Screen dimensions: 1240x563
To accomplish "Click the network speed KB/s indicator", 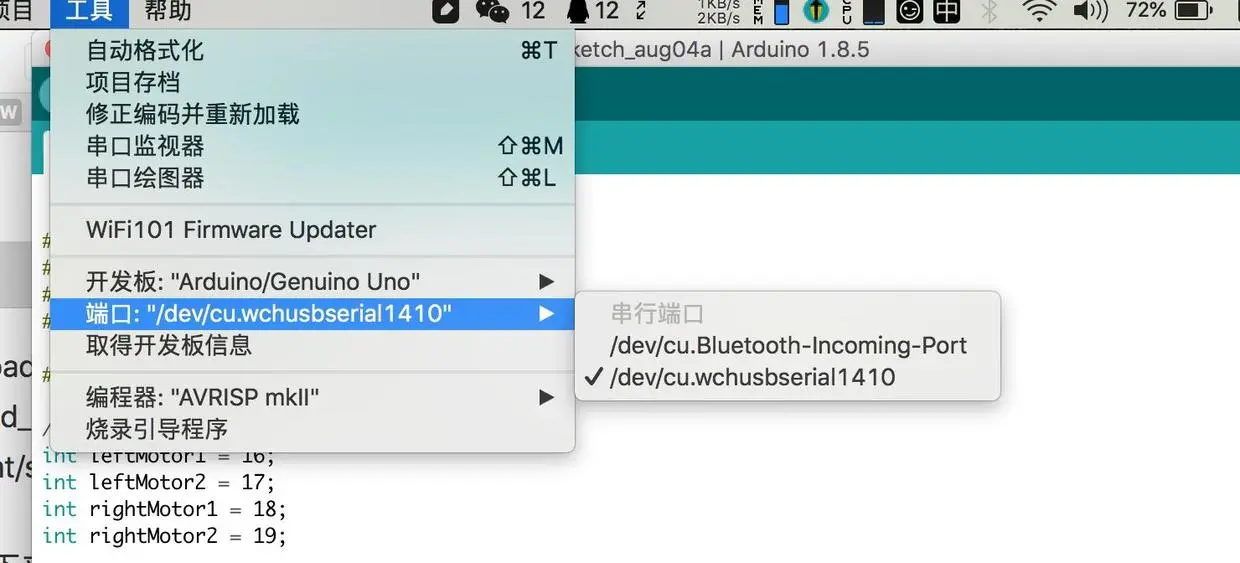I will 719,12.
